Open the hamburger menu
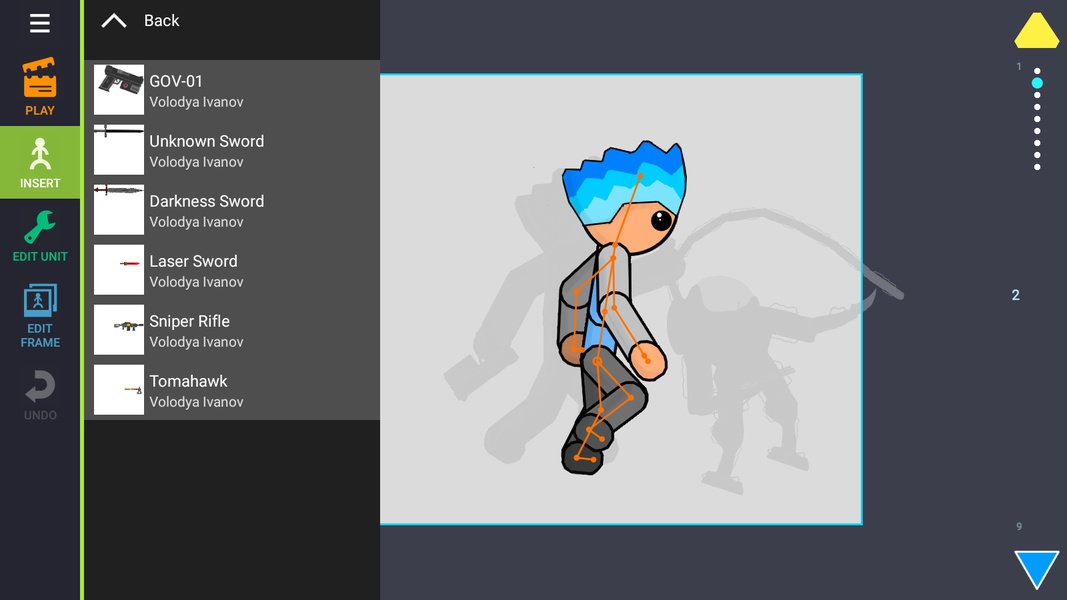 pyautogui.click(x=39, y=23)
